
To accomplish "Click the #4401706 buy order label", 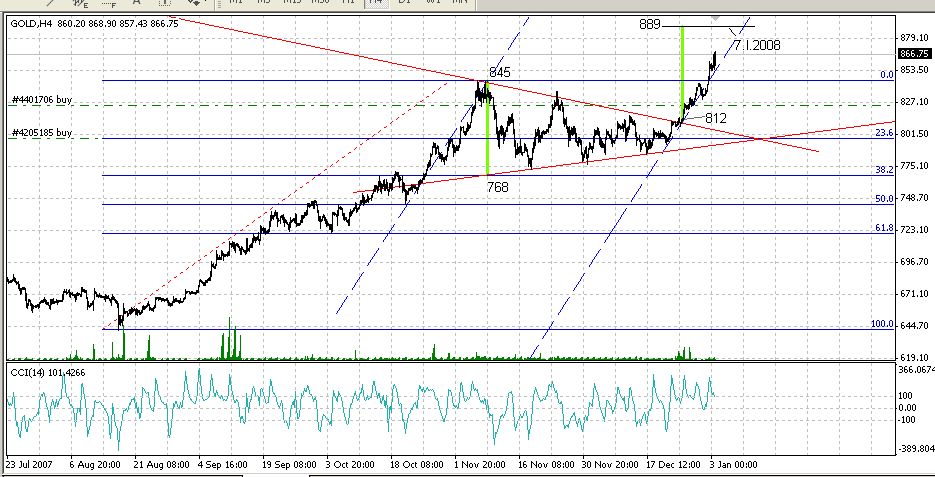I will point(41,100).
